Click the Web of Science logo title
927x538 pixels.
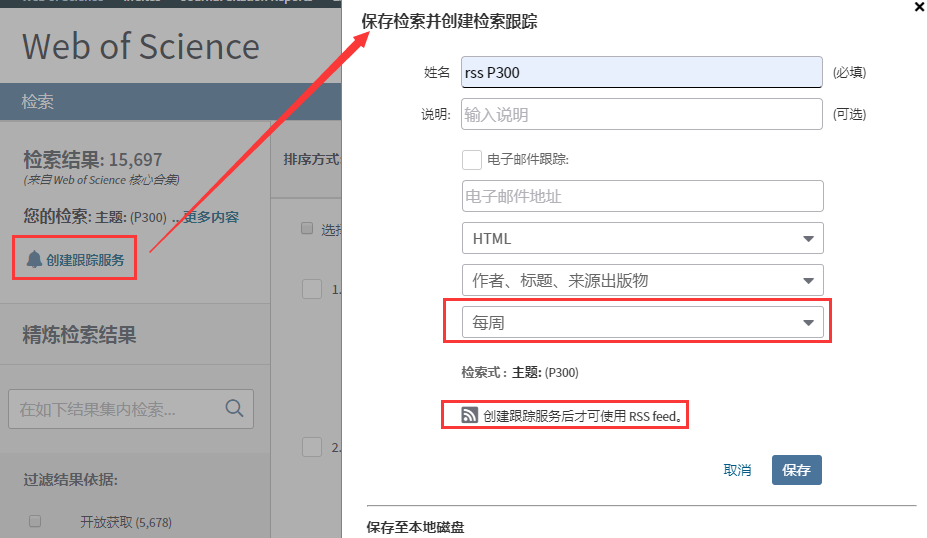[x=141, y=47]
